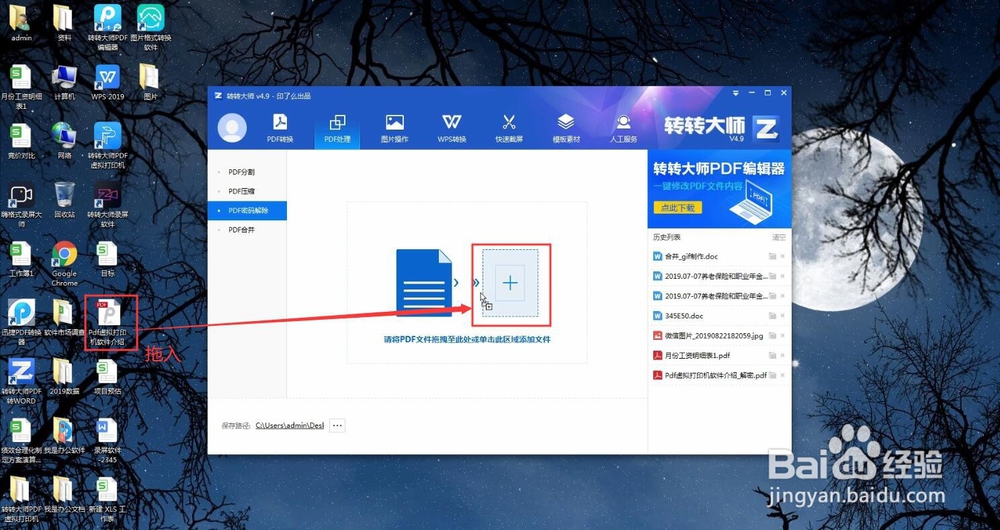1000x530 pixels.
Task: Select the 录屏软件-2345 document on the desktop
Action: 107,440
